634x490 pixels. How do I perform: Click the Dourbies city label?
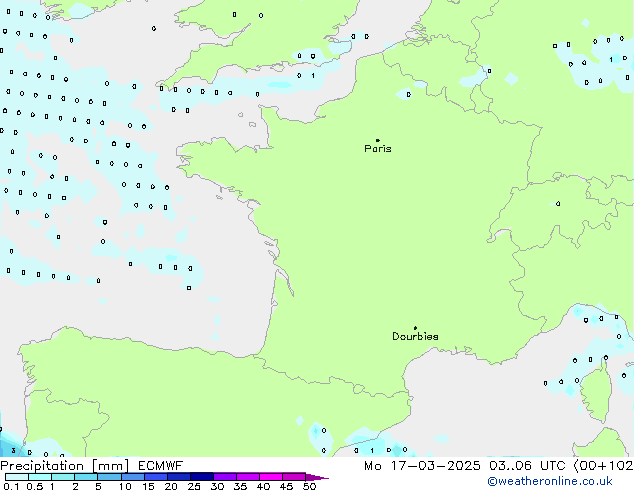415,336
